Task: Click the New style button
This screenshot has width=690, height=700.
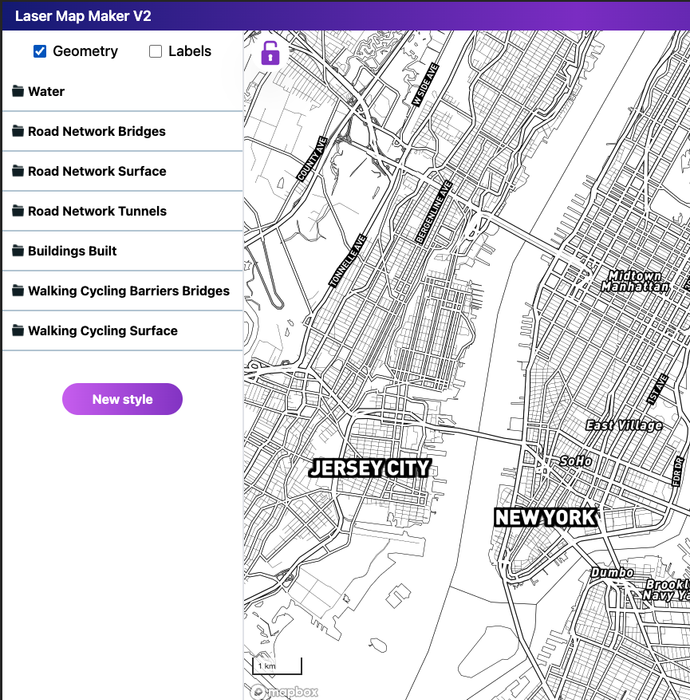Action: click(x=122, y=399)
